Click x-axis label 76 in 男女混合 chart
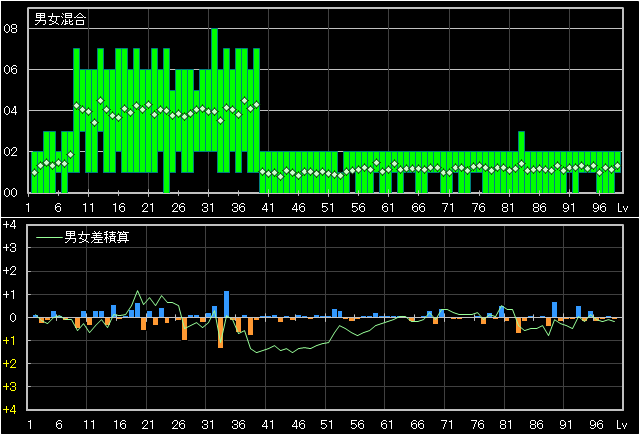Viewport: 640px width, 435px height. (478, 208)
